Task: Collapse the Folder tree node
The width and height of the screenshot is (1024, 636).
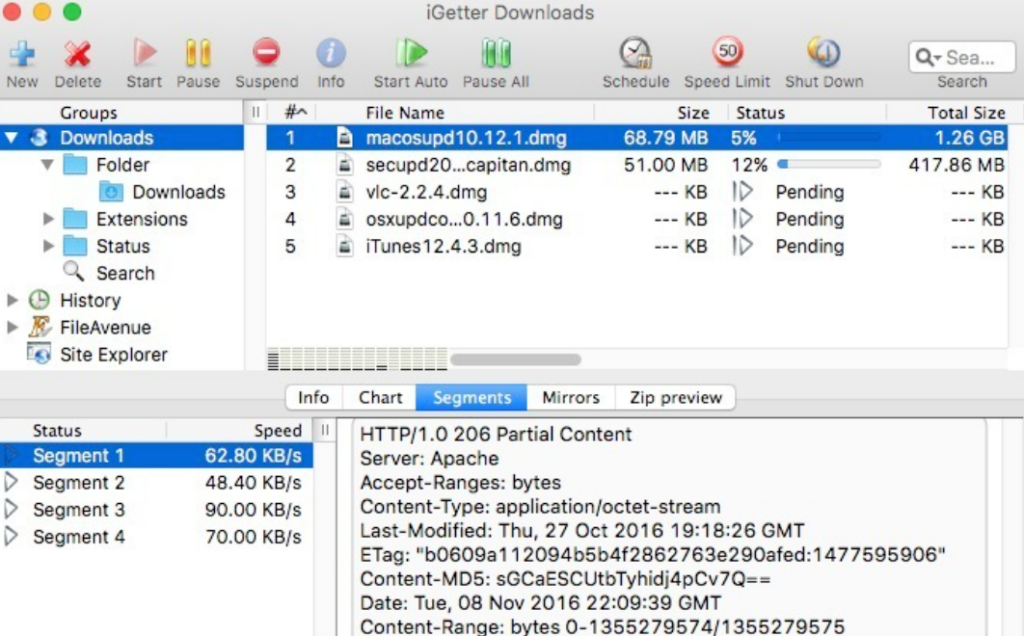Action: tap(47, 165)
